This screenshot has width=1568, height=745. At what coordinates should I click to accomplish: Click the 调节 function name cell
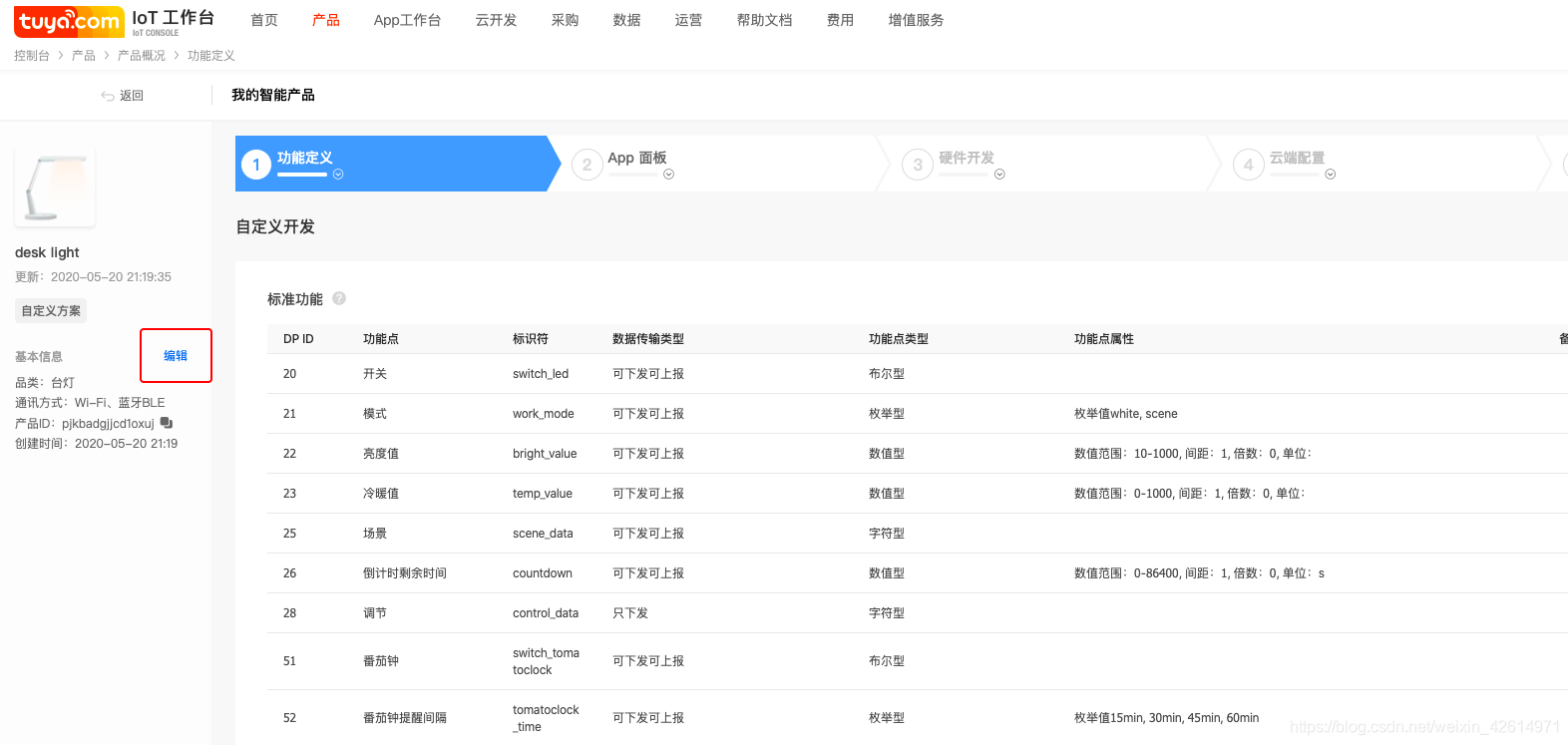[x=375, y=613]
